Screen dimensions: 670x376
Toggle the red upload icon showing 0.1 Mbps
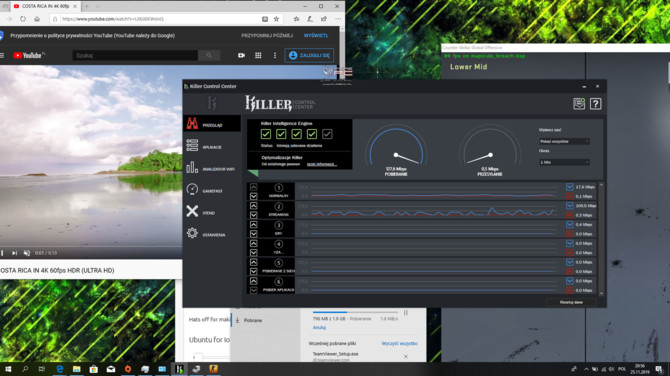[570, 196]
